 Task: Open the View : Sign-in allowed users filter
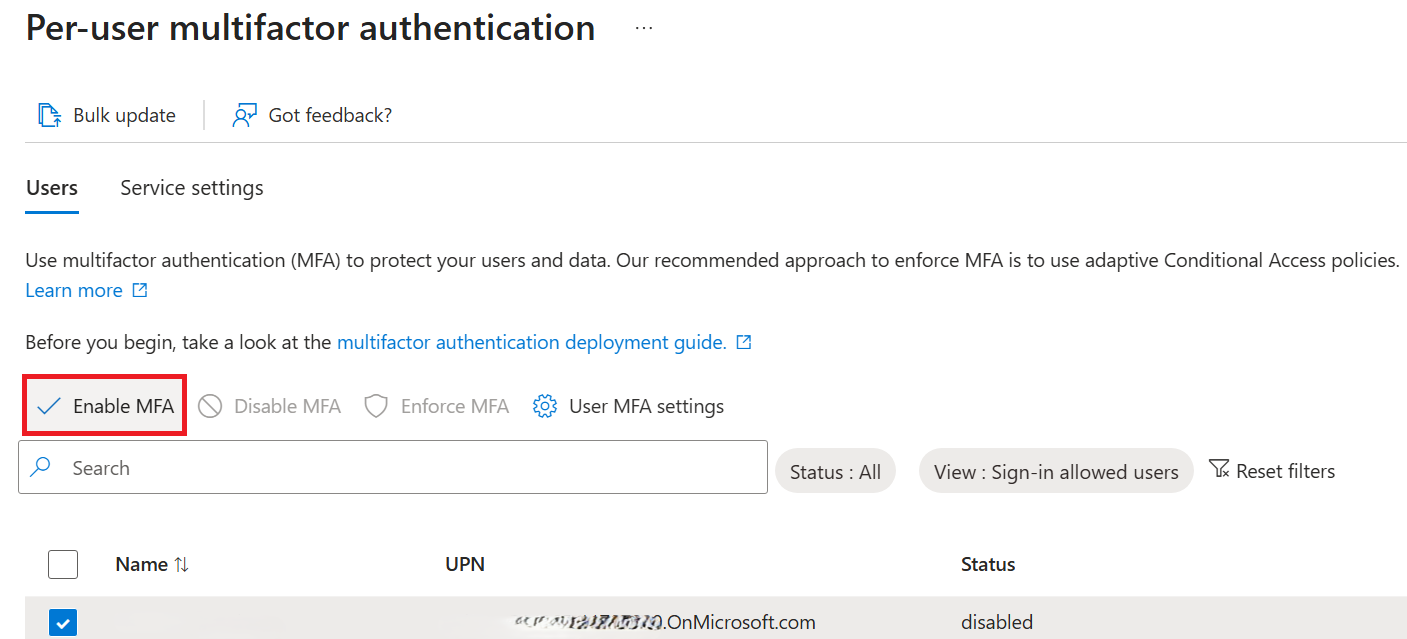coord(1056,472)
